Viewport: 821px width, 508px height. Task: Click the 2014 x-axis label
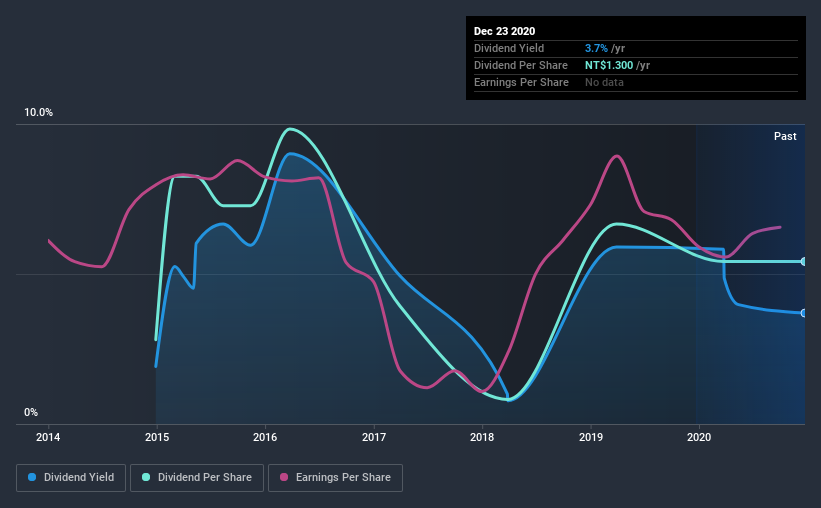[48, 437]
